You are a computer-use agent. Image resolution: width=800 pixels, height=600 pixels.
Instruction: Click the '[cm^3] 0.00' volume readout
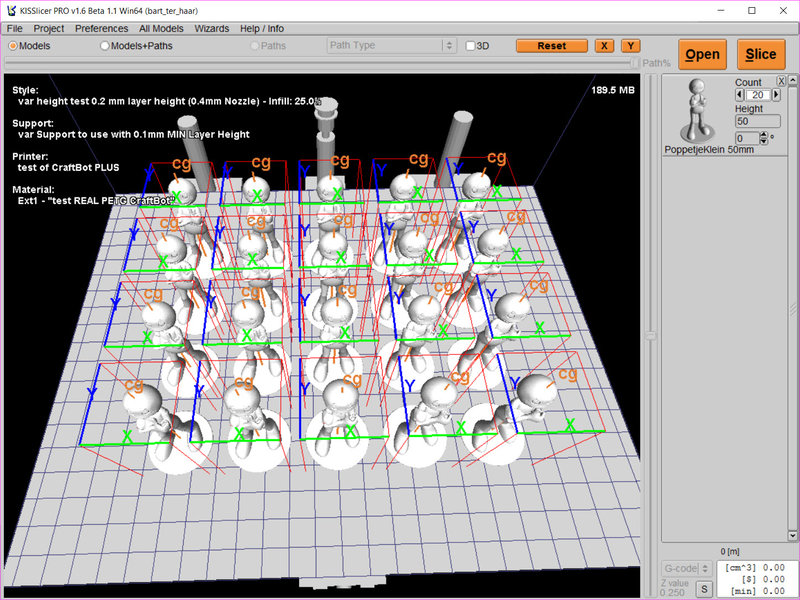(x=755, y=567)
